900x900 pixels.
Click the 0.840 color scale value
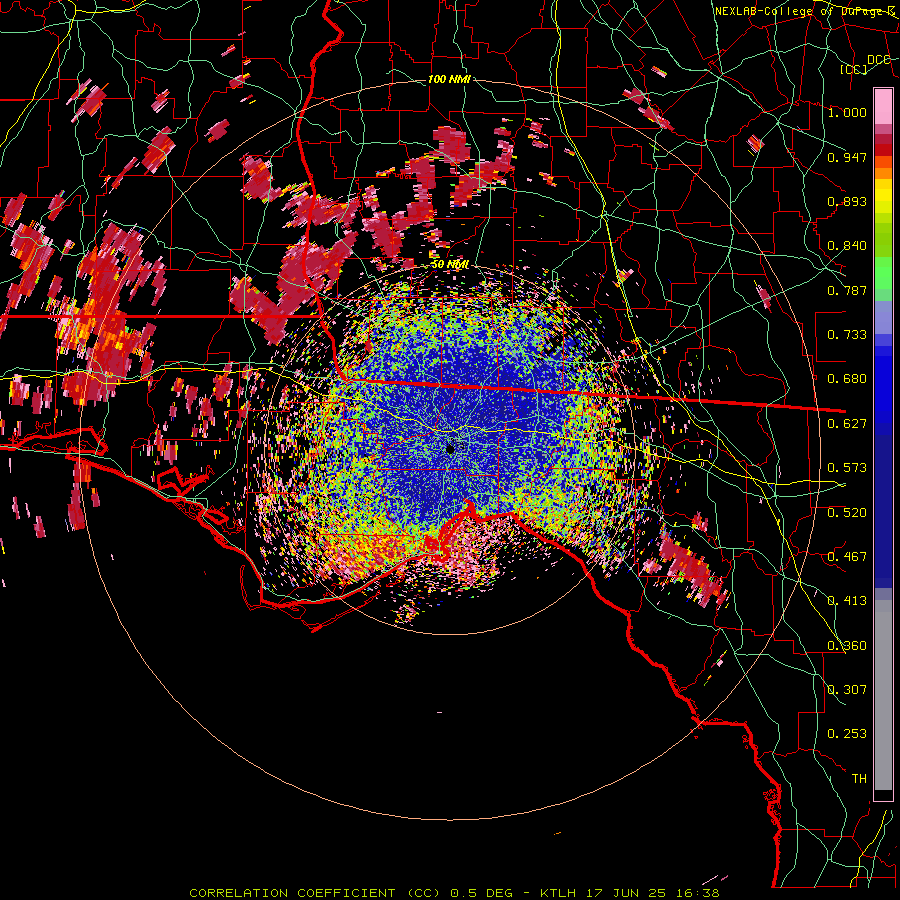(847, 246)
